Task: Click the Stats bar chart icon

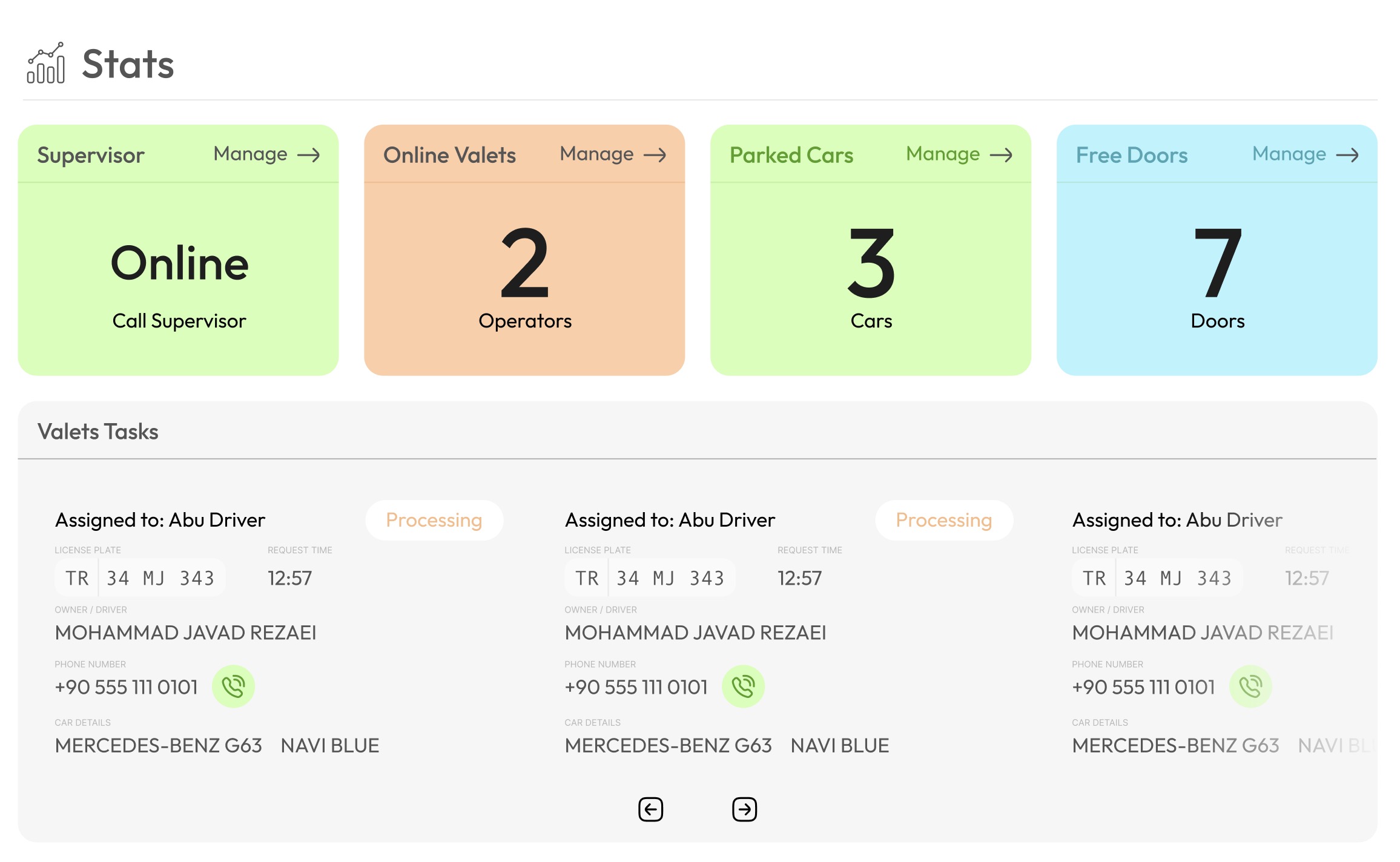Action: [x=46, y=64]
